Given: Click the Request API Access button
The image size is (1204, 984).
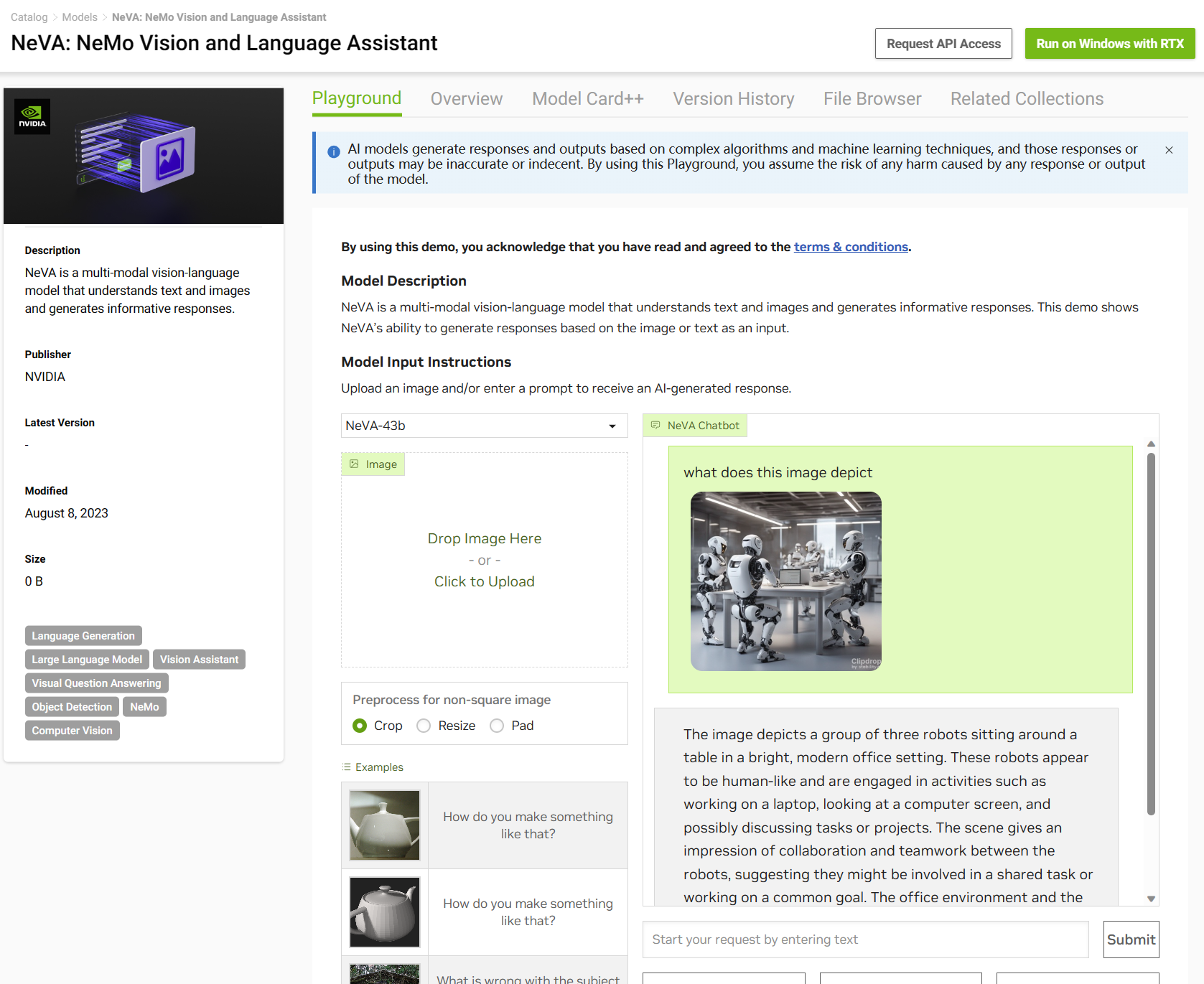Looking at the screenshot, I should (943, 44).
